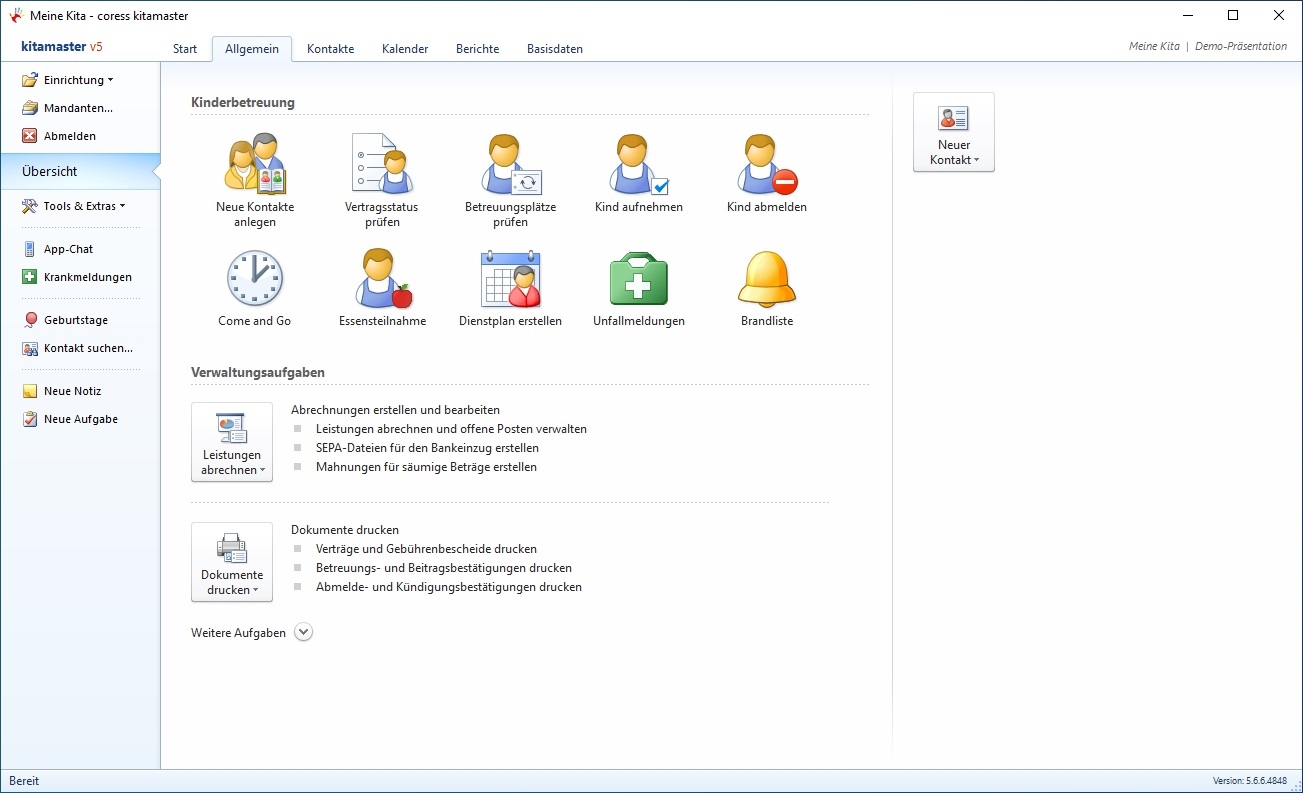Select Übersicht in the sidebar
The height and width of the screenshot is (793, 1303).
tap(80, 171)
